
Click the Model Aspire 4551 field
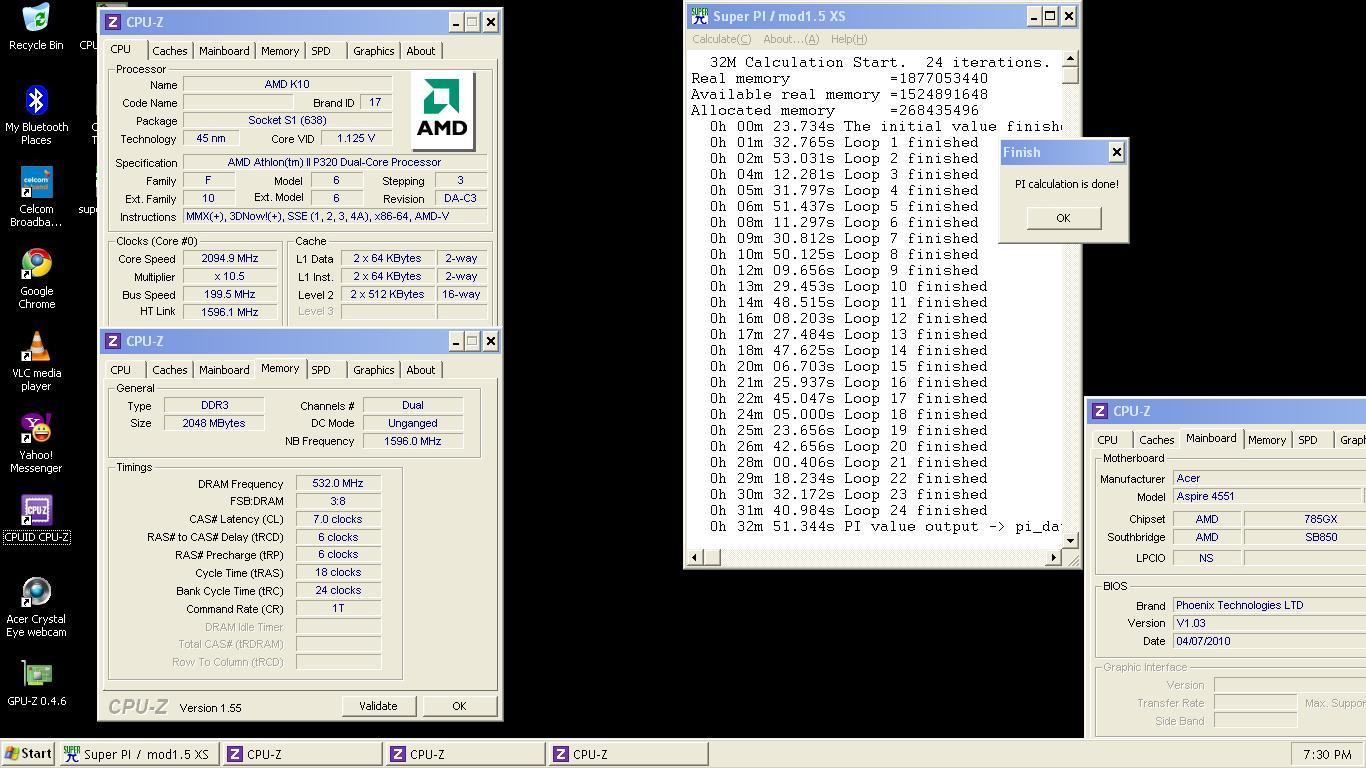(x=1268, y=496)
